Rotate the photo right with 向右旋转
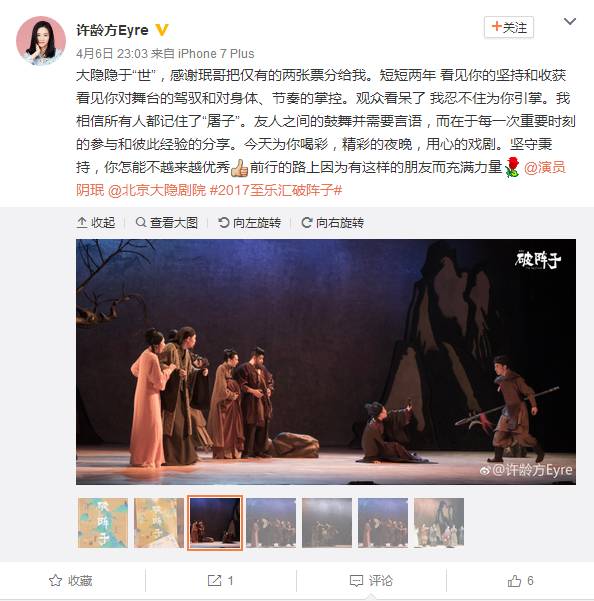 point(333,223)
